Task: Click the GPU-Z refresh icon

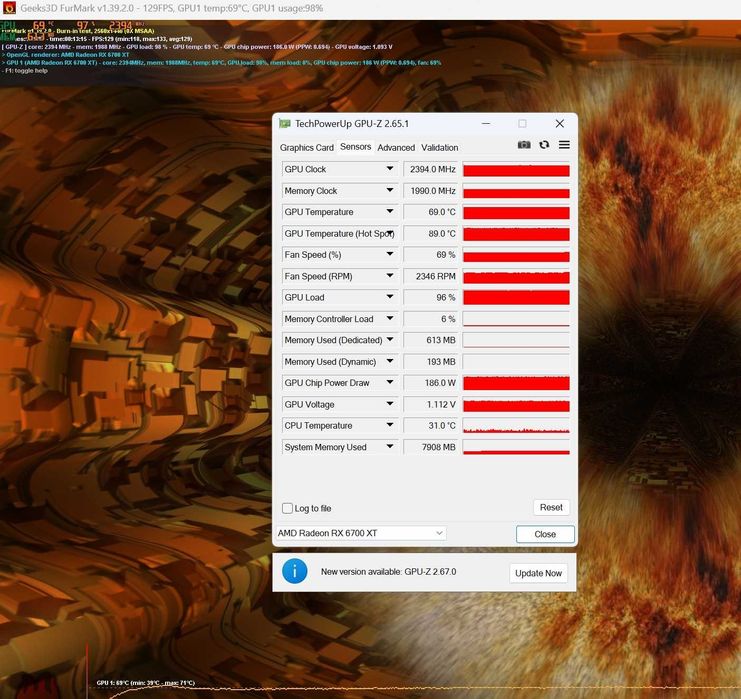Action: 544,145
